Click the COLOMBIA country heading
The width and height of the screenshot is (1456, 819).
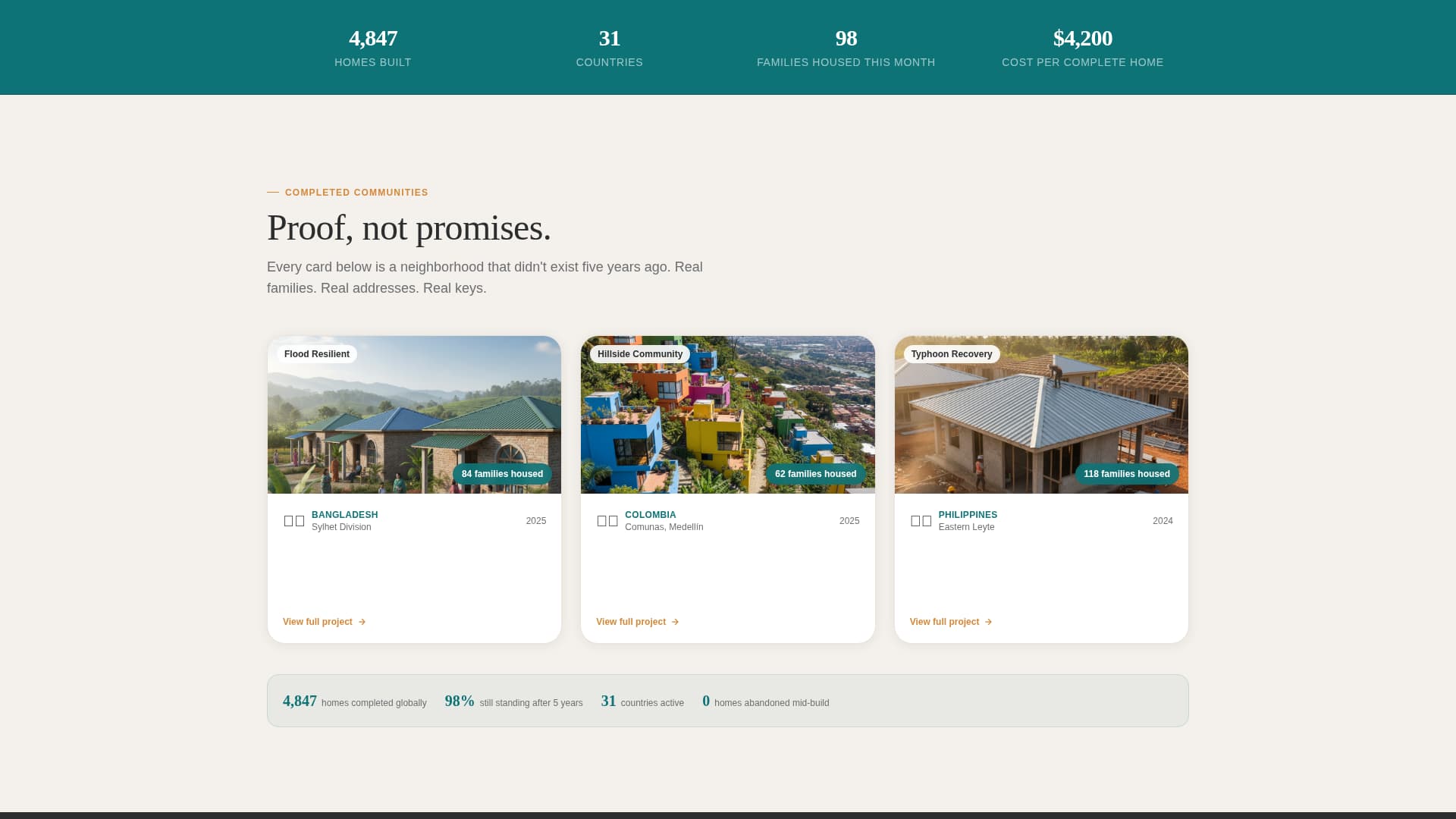[650, 514]
